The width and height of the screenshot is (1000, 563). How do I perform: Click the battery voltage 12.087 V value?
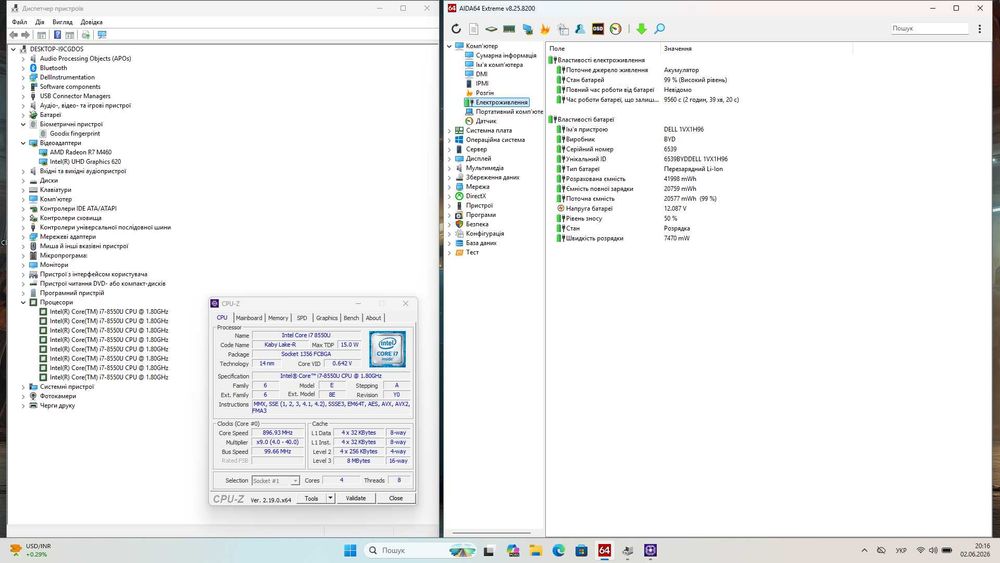tap(675, 208)
